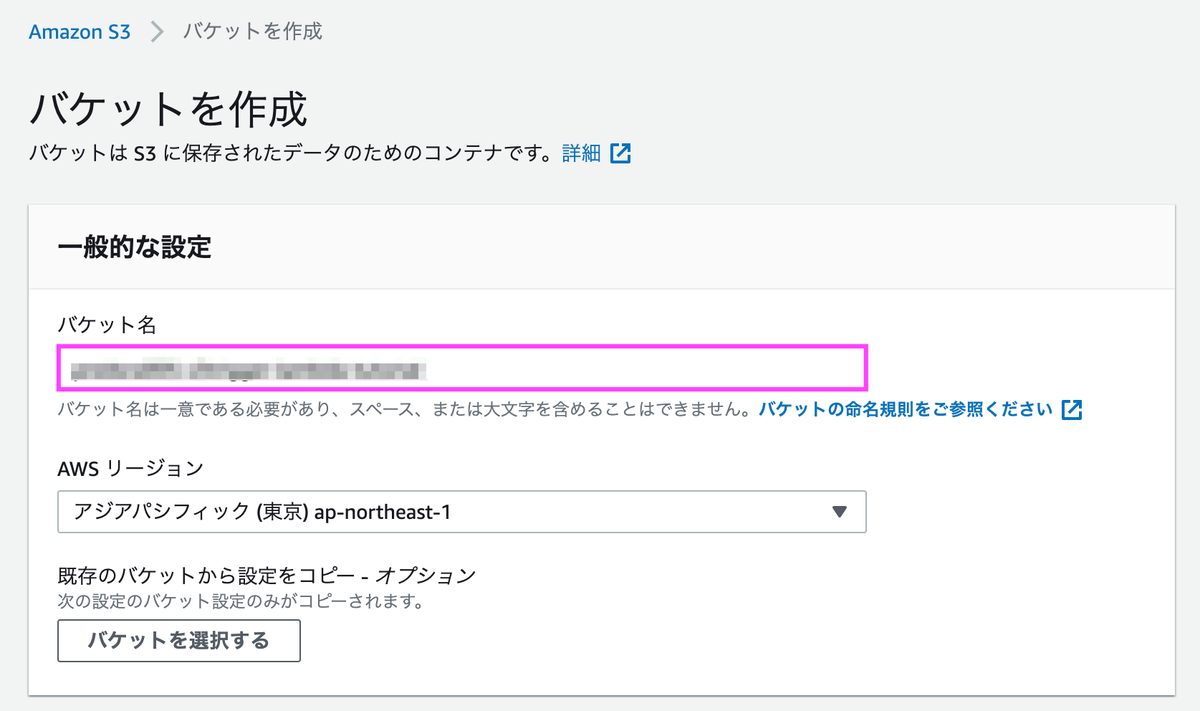Click inside the highlighted bucket name field

click(x=460, y=369)
